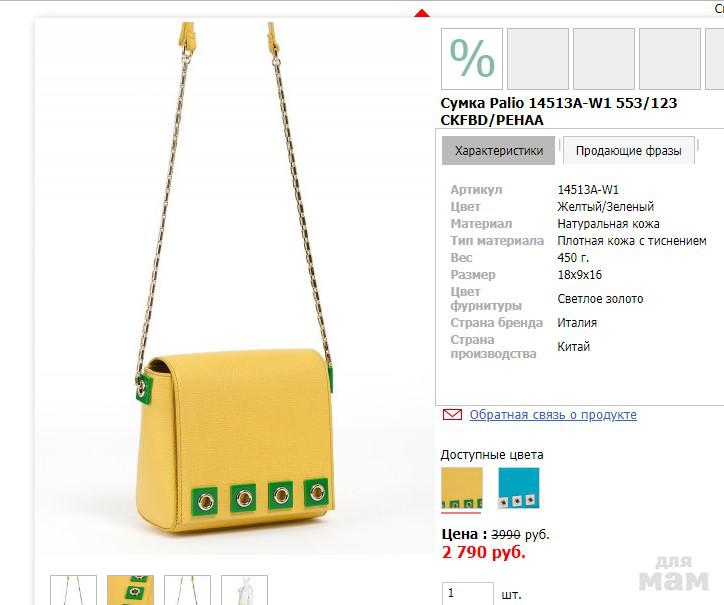Open the Характеристики tab
The height and width of the screenshot is (605, 724).
[x=499, y=151]
